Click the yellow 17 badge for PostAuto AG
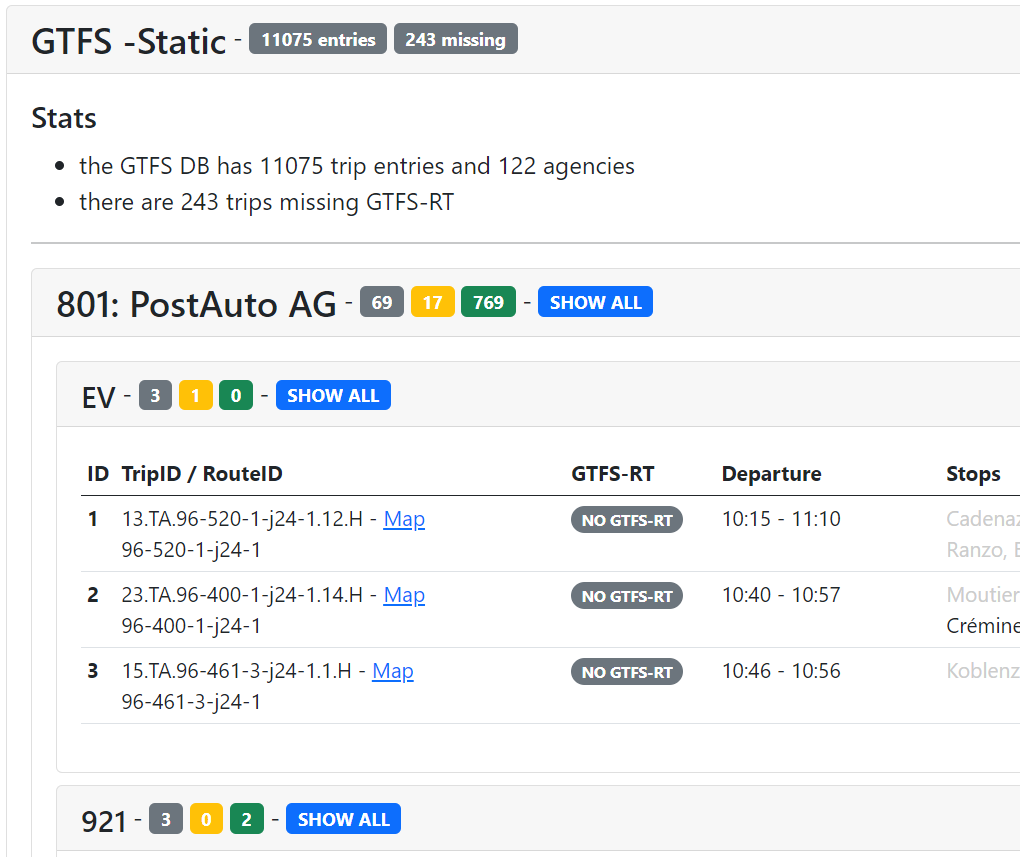This screenshot has height=857, width=1020. click(433, 302)
